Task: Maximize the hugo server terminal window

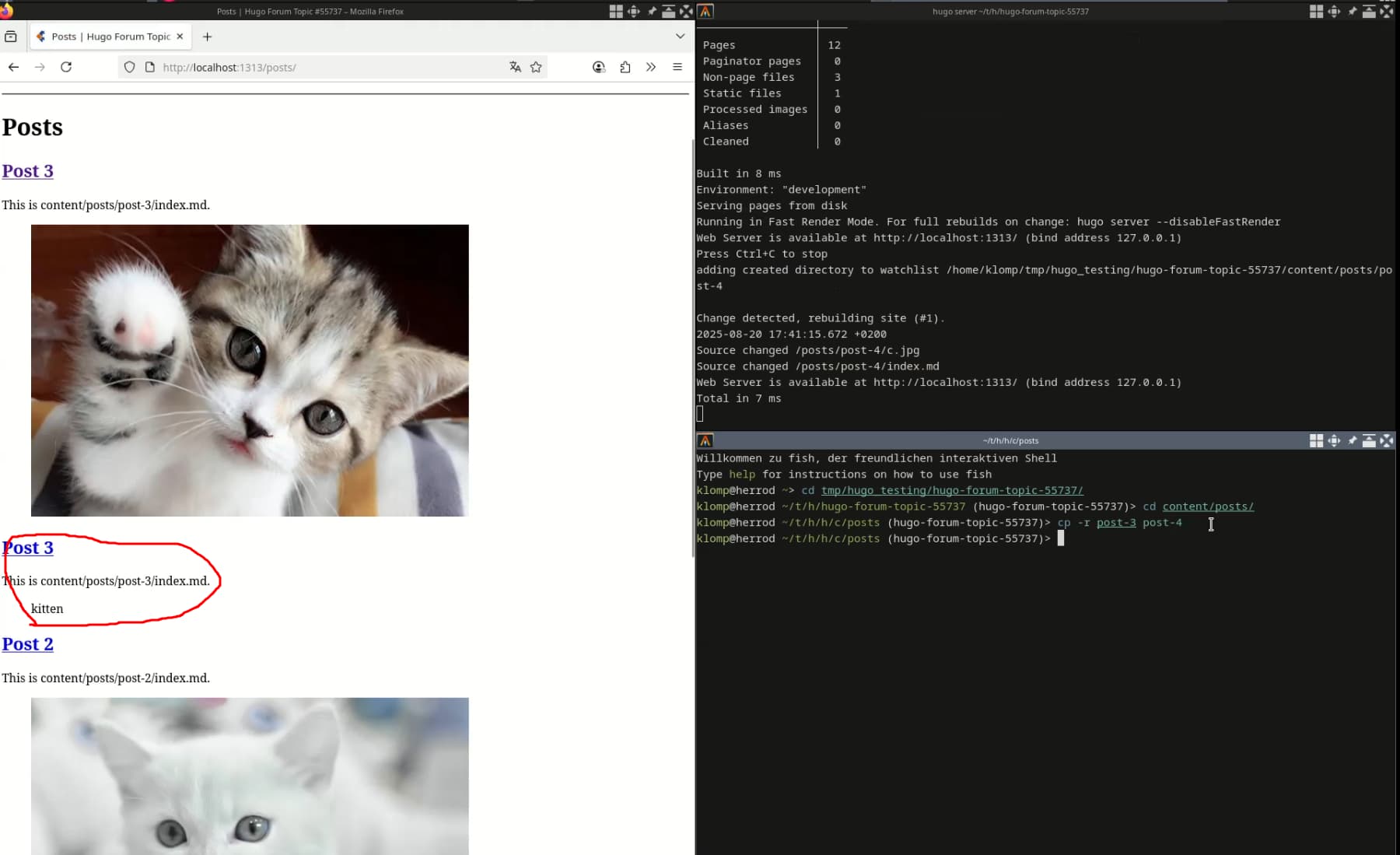Action: 1386,11
